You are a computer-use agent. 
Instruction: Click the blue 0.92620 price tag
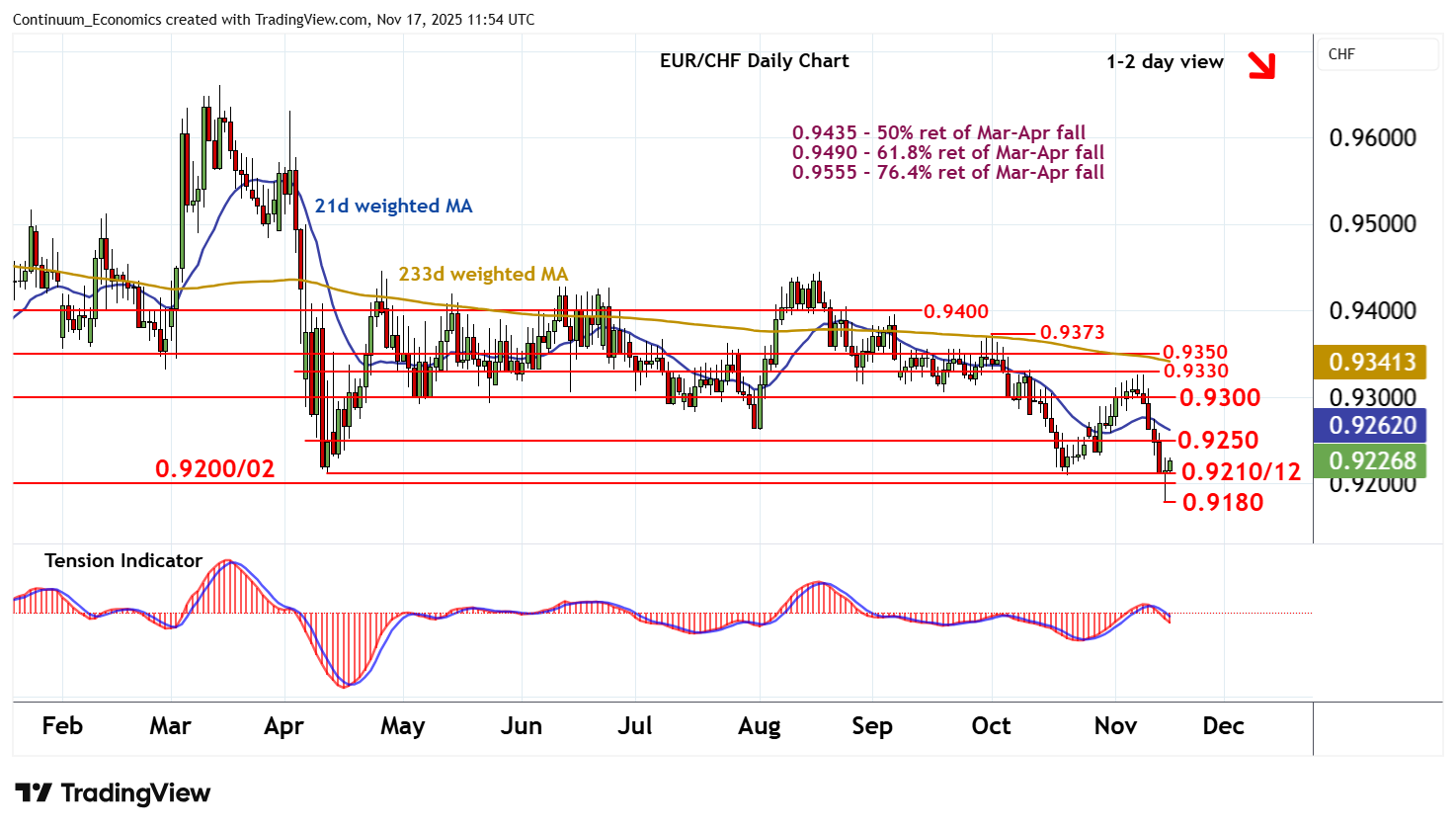point(1371,426)
